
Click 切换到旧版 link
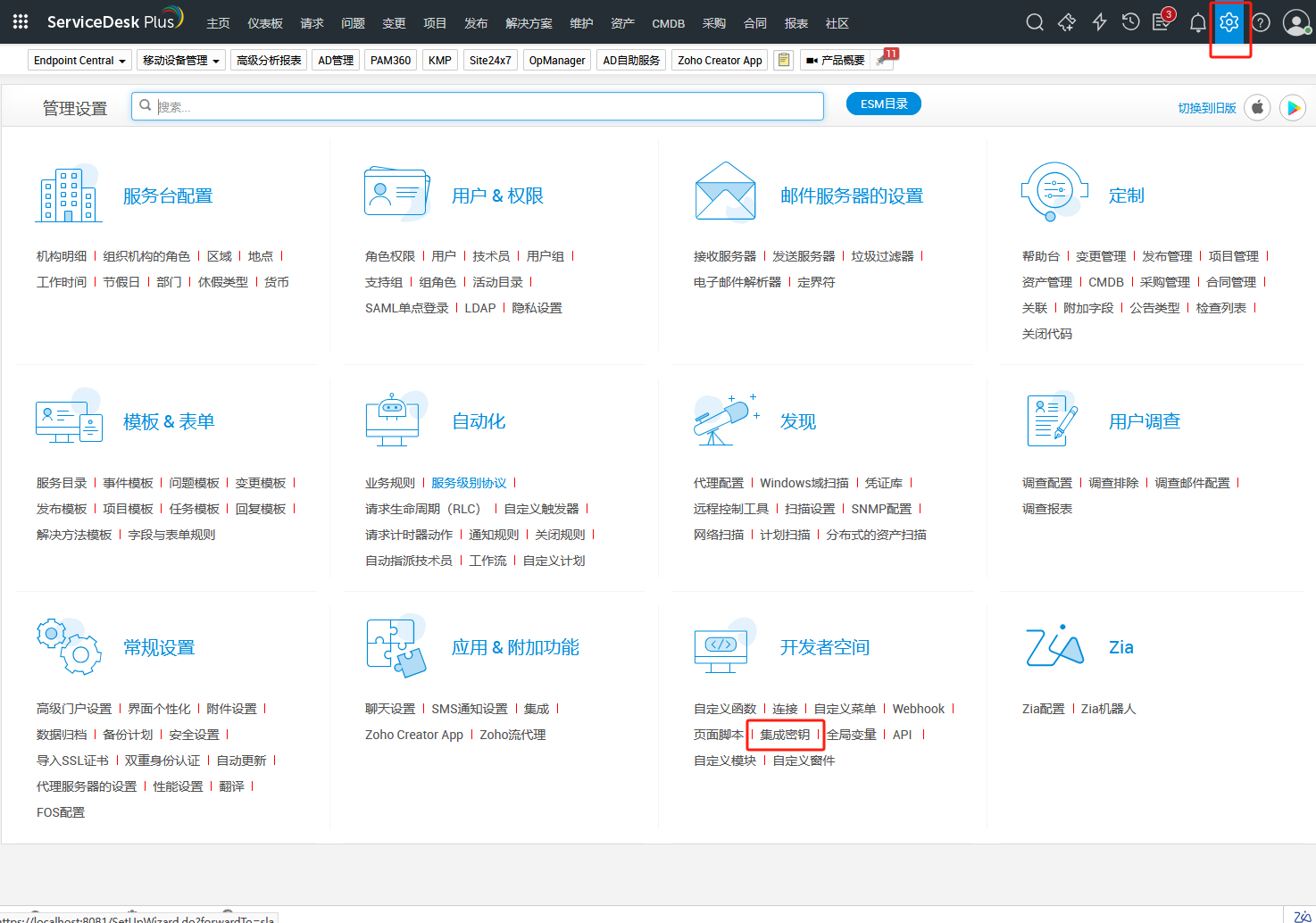tap(1207, 108)
